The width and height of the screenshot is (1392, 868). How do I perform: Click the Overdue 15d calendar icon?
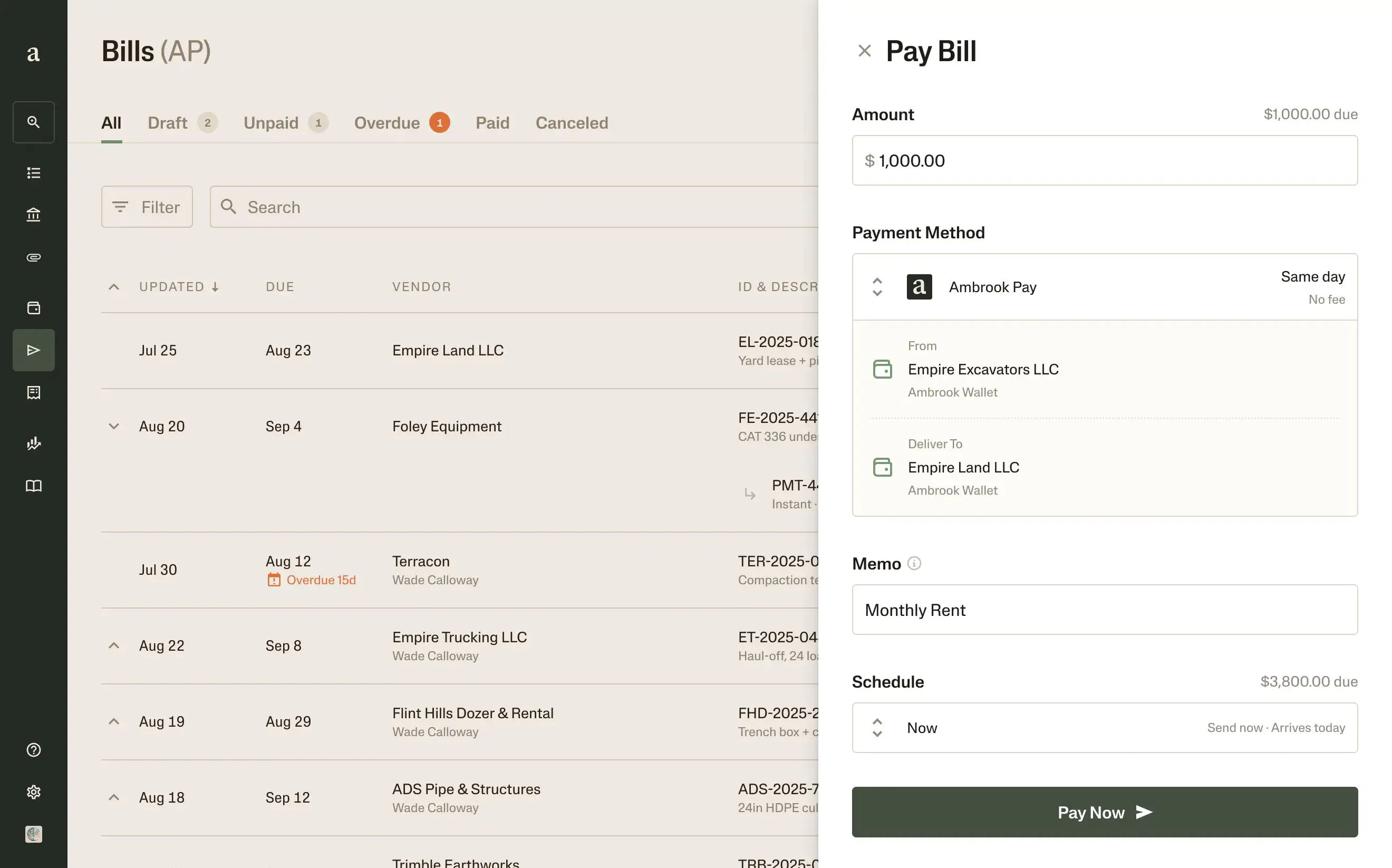tap(274, 580)
